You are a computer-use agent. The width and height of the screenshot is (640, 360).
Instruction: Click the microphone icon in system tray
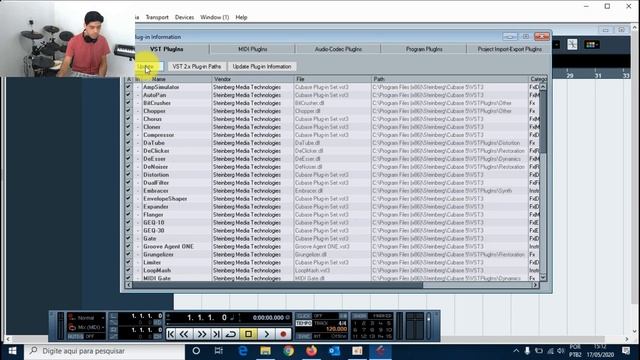(x=527, y=351)
